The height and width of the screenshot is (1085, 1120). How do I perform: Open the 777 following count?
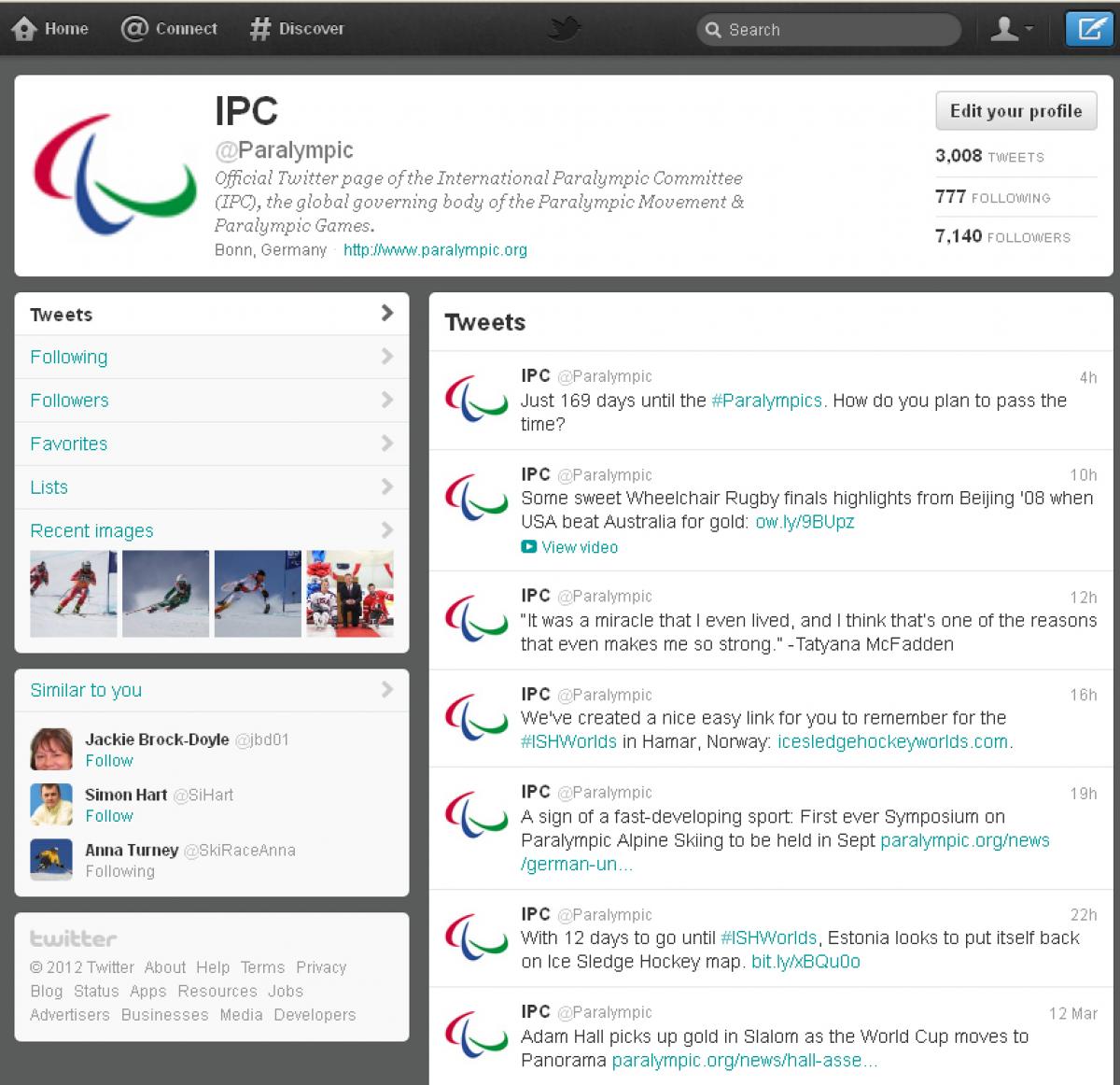992,197
